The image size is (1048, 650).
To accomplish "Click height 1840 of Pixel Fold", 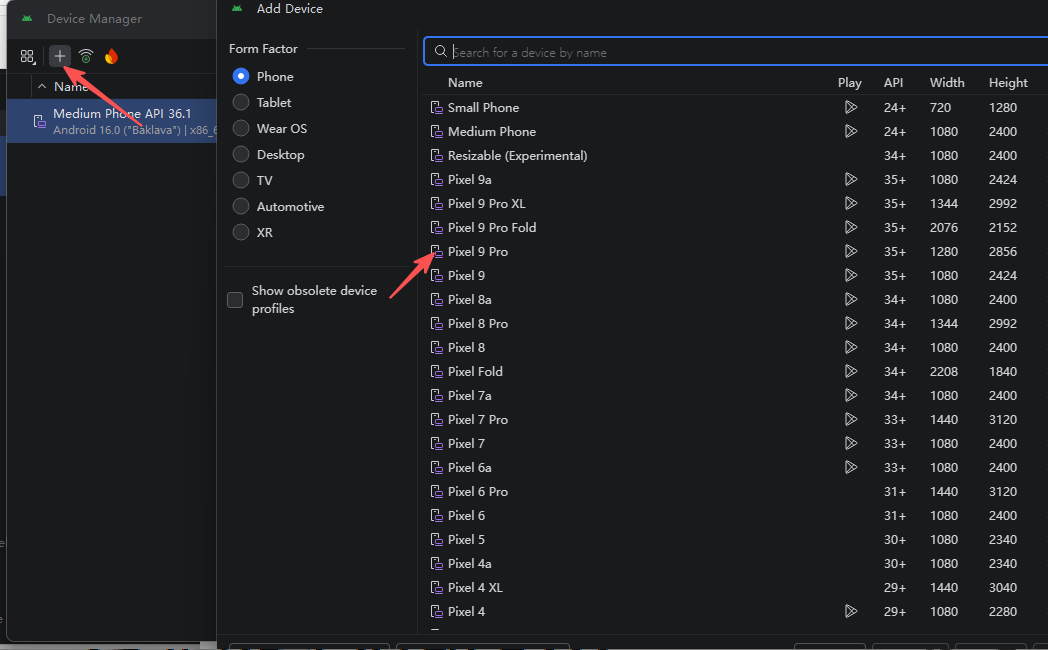I will (x=1003, y=371).
